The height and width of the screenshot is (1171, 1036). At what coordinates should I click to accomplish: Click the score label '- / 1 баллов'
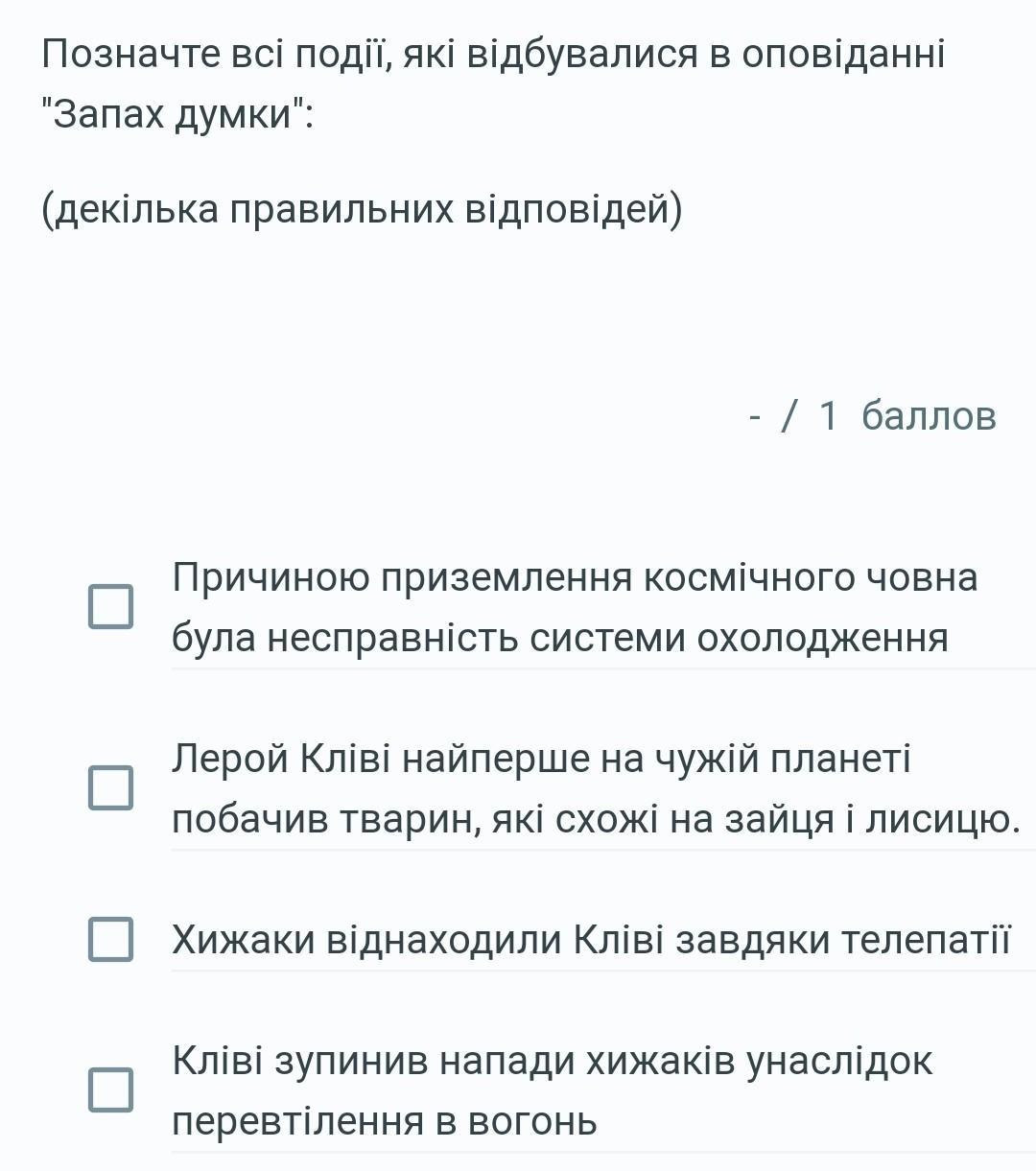point(871,416)
